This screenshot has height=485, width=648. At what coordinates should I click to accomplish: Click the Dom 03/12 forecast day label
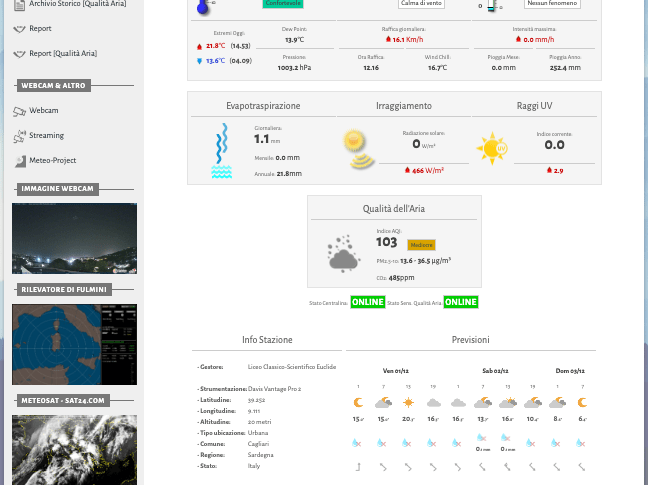point(570,371)
